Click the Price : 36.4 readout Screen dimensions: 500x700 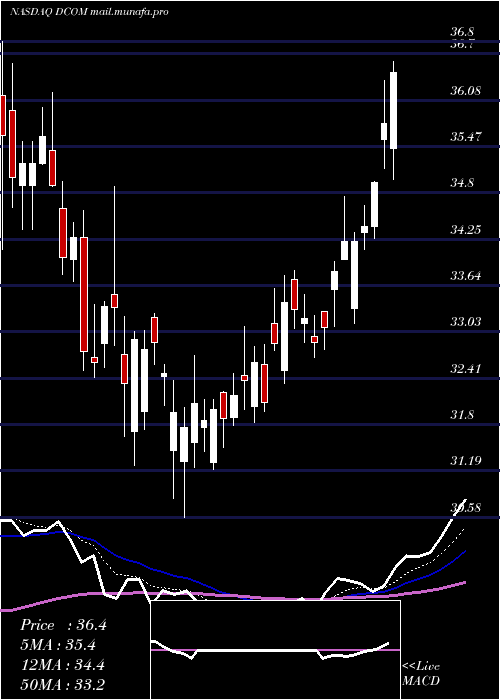coord(63,625)
